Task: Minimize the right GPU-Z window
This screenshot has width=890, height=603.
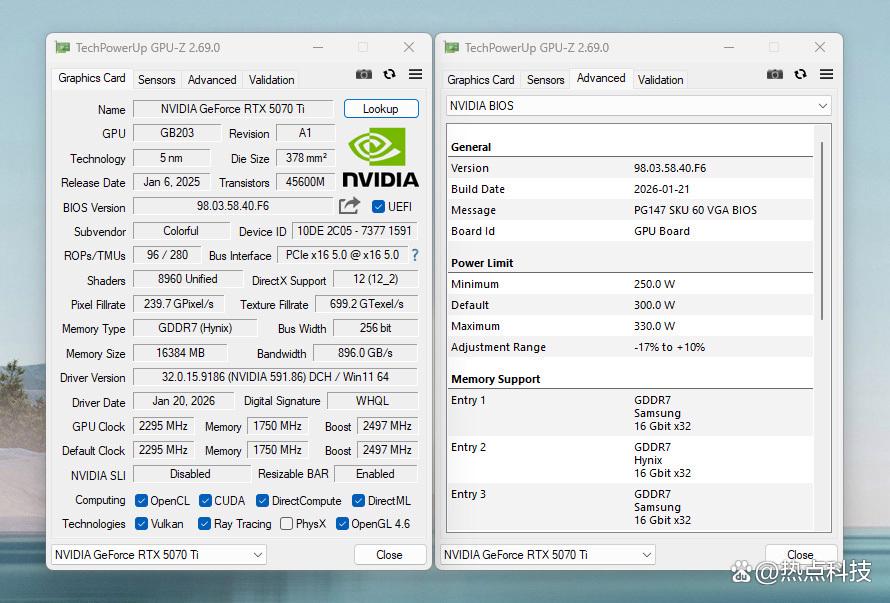Action: point(729,48)
